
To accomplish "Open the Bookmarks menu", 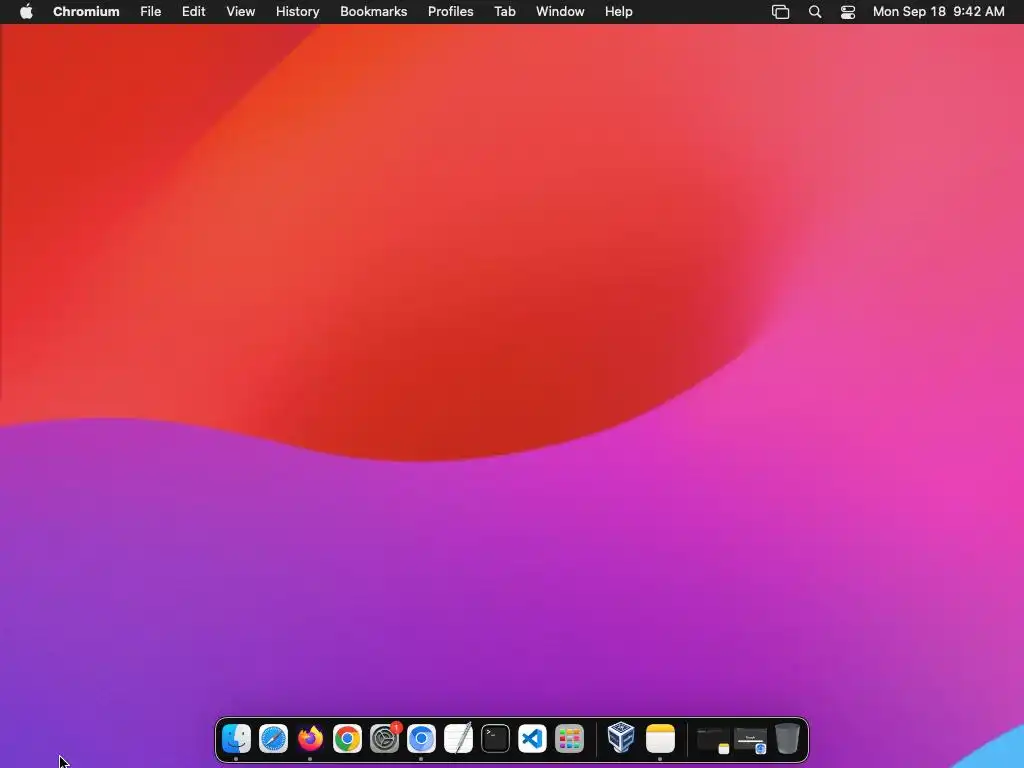I will 374,11.
